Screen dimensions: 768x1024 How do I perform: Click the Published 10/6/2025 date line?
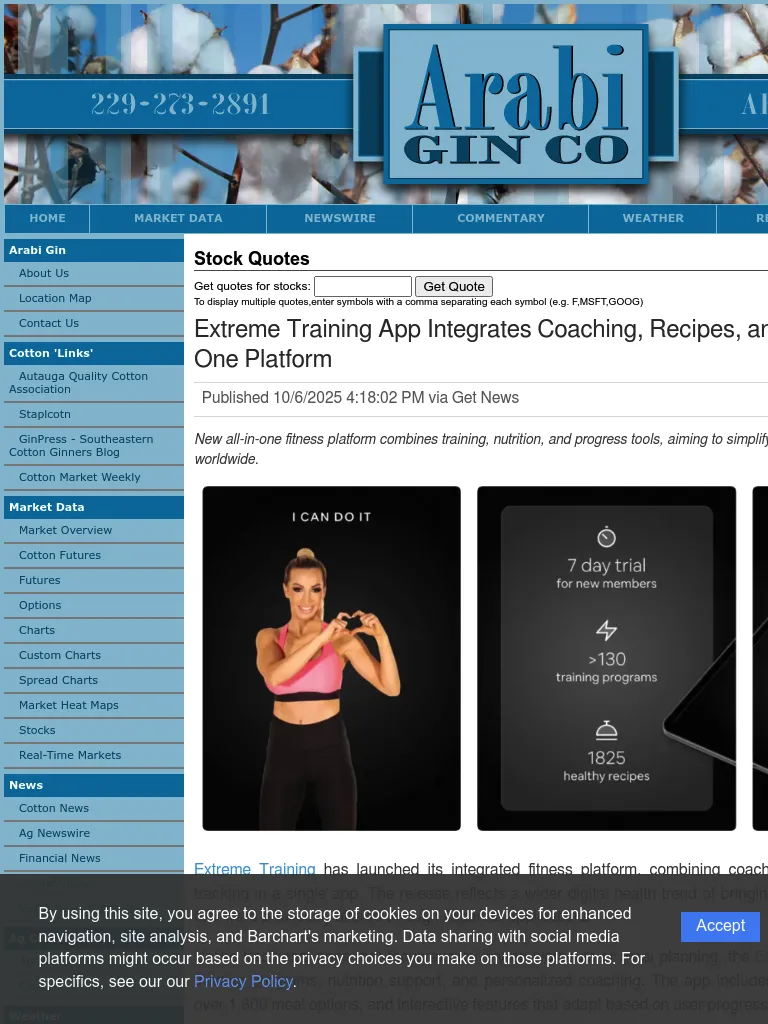(360, 398)
